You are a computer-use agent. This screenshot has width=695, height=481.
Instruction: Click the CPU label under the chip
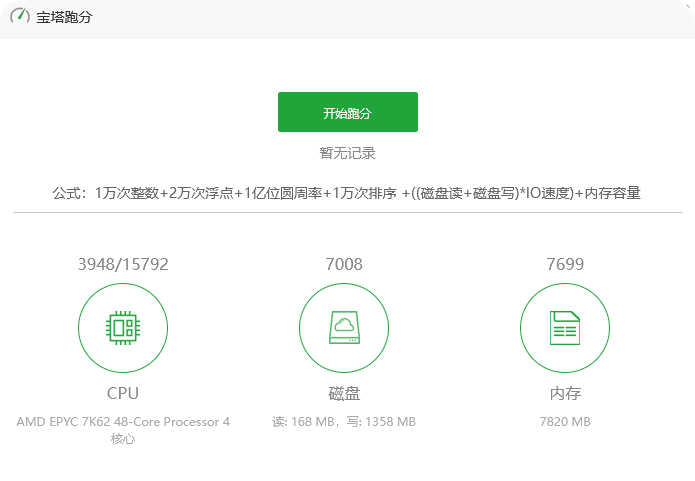[123, 393]
